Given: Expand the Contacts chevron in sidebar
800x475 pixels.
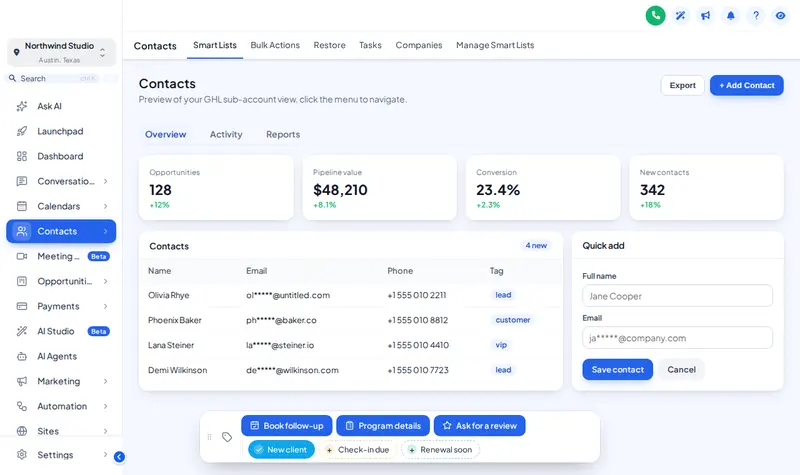Looking at the screenshot, I should tap(105, 231).
